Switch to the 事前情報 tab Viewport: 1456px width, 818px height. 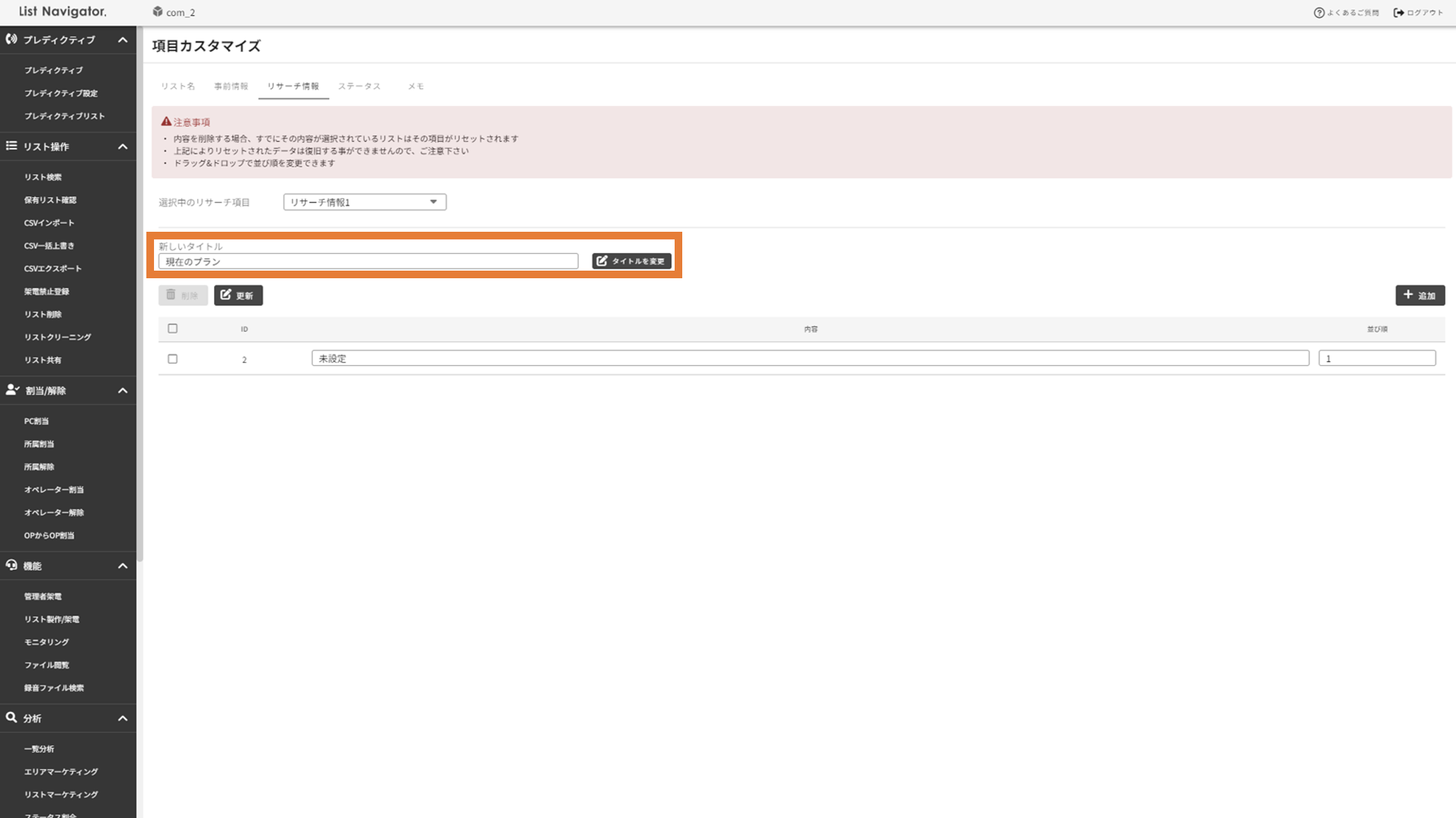tap(231, 86)
